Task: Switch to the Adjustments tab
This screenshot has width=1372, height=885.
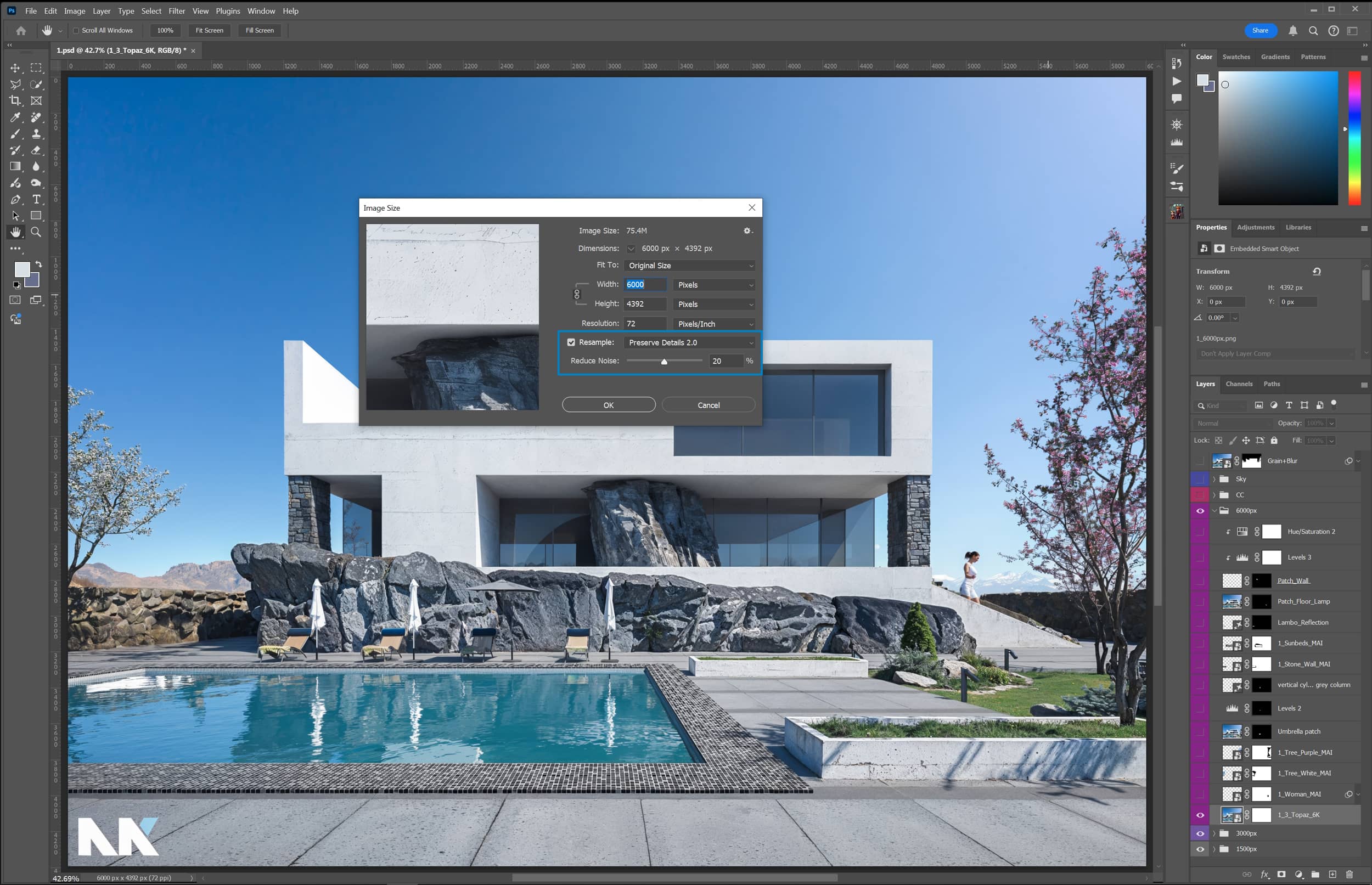Action: pyautogui.click(x=1255, y=228)
